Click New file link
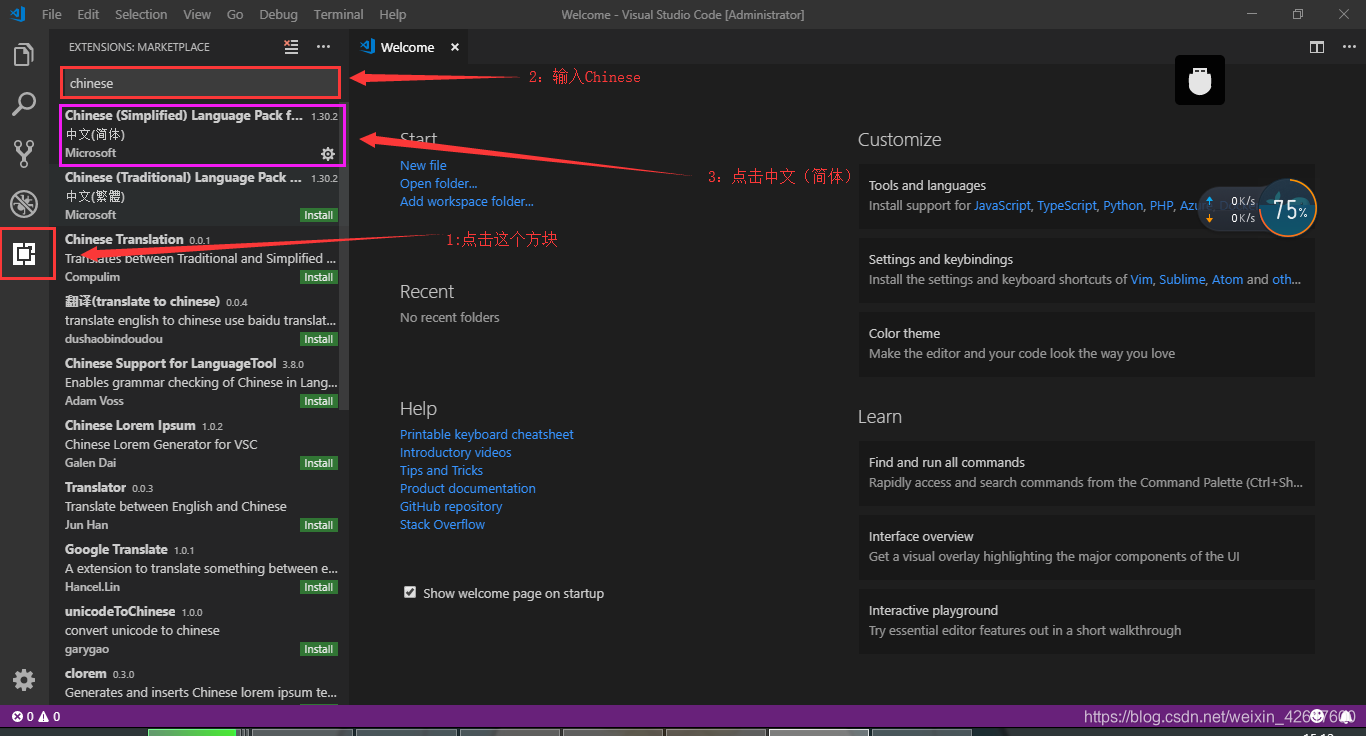The image size is (1366, 736). (423, 165)
